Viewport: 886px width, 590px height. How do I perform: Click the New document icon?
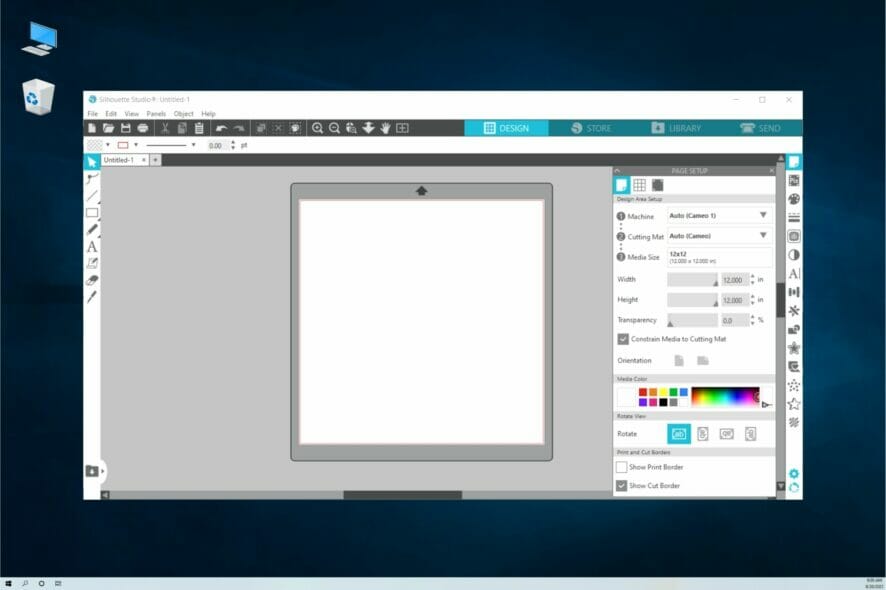[x=92, y=128]
